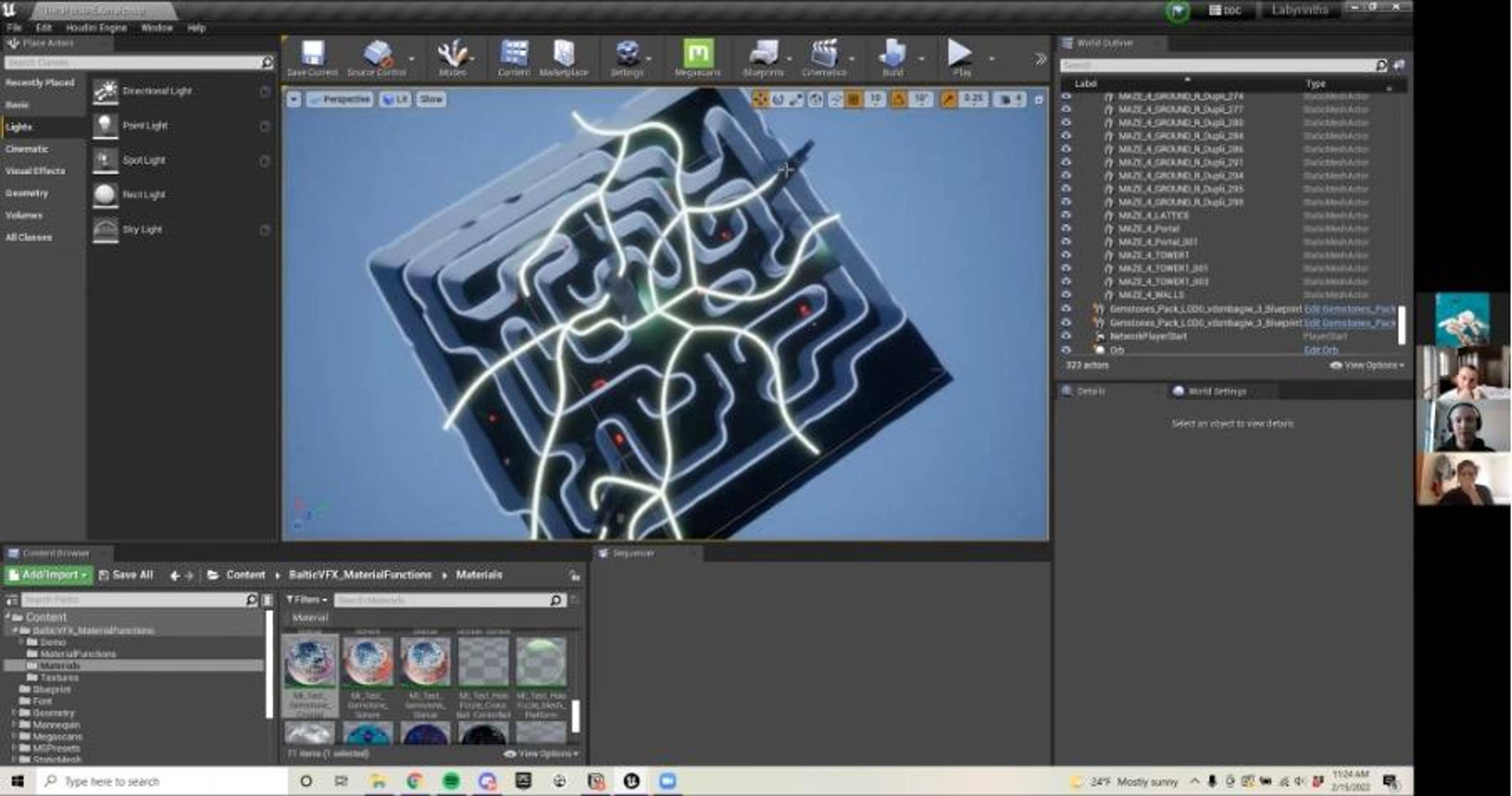Screen dimensions: 1512x796
Task: Click the Spot Light actor icon
Action: [x=106, y=160]
